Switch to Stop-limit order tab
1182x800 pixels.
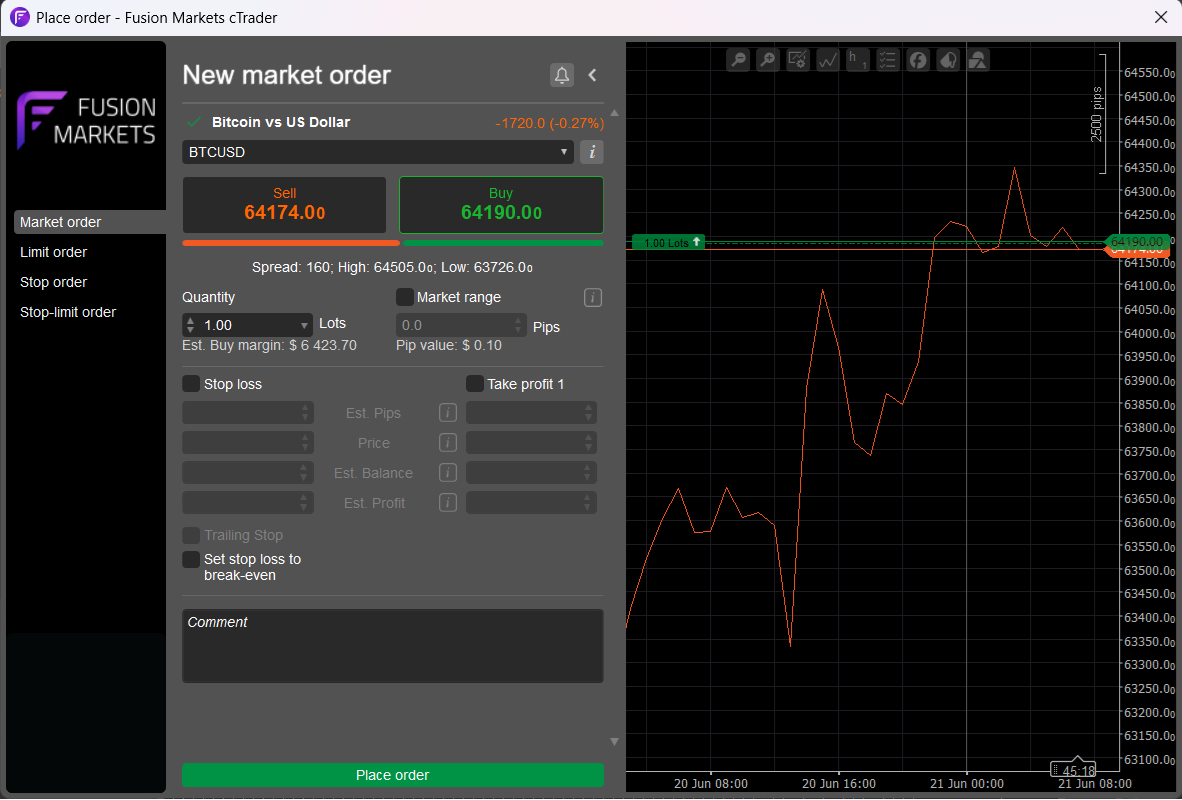click(68, 312)
